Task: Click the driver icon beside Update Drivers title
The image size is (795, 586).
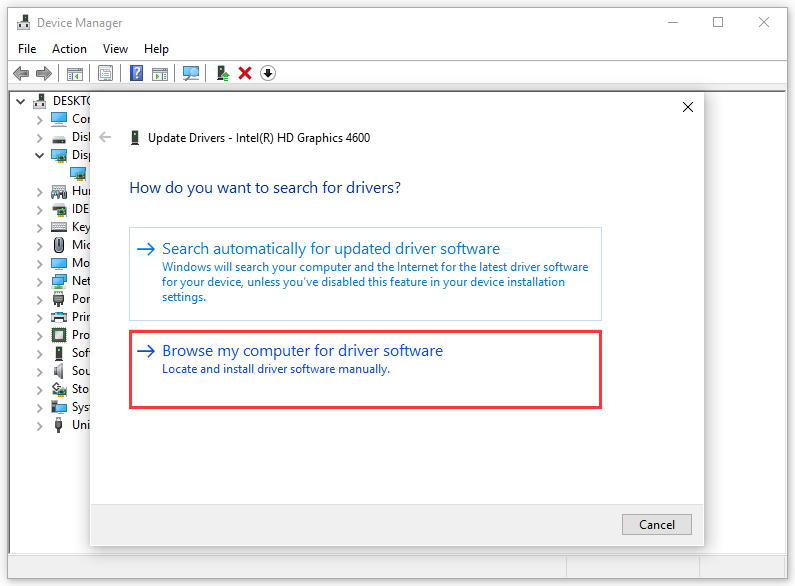Action: tap(135, 138)
